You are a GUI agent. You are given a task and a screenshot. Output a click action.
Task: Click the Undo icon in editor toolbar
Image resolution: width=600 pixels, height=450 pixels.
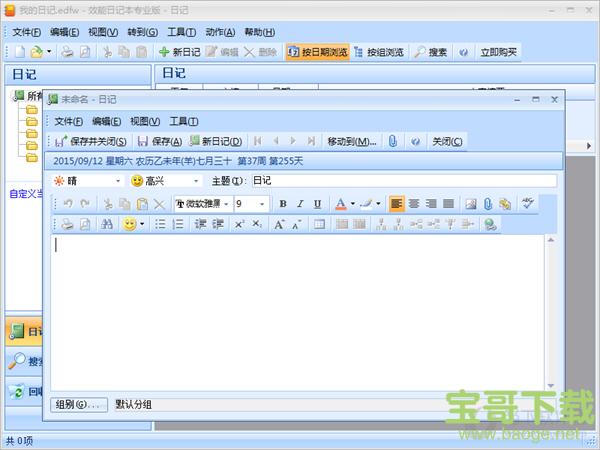pyautogui.click(x=68, y=204)
